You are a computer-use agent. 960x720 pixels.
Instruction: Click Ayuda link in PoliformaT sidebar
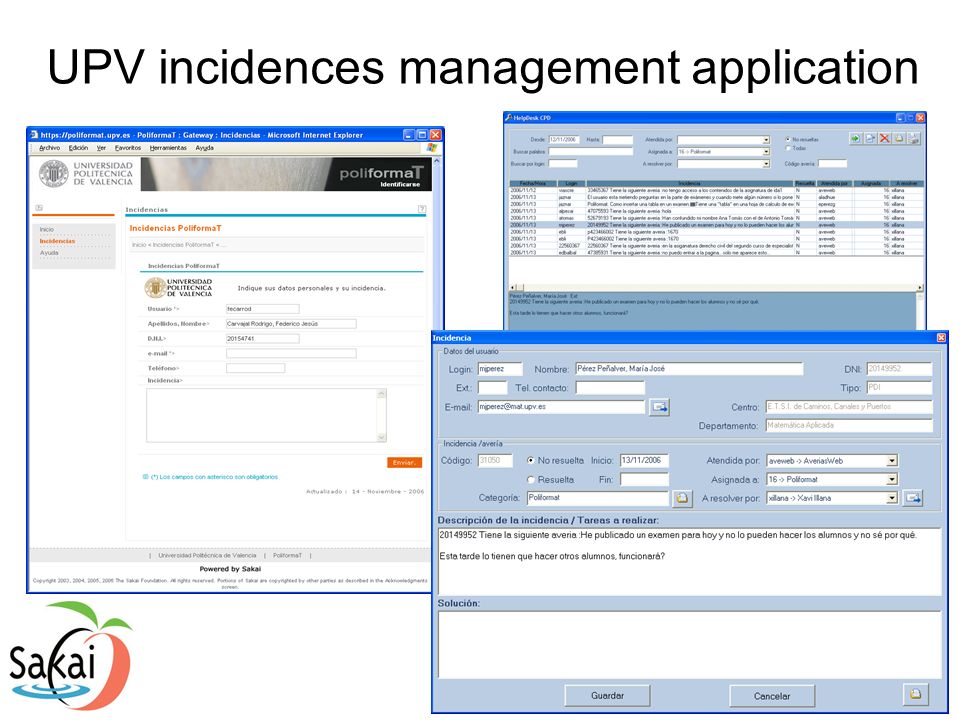pos(49,253)
